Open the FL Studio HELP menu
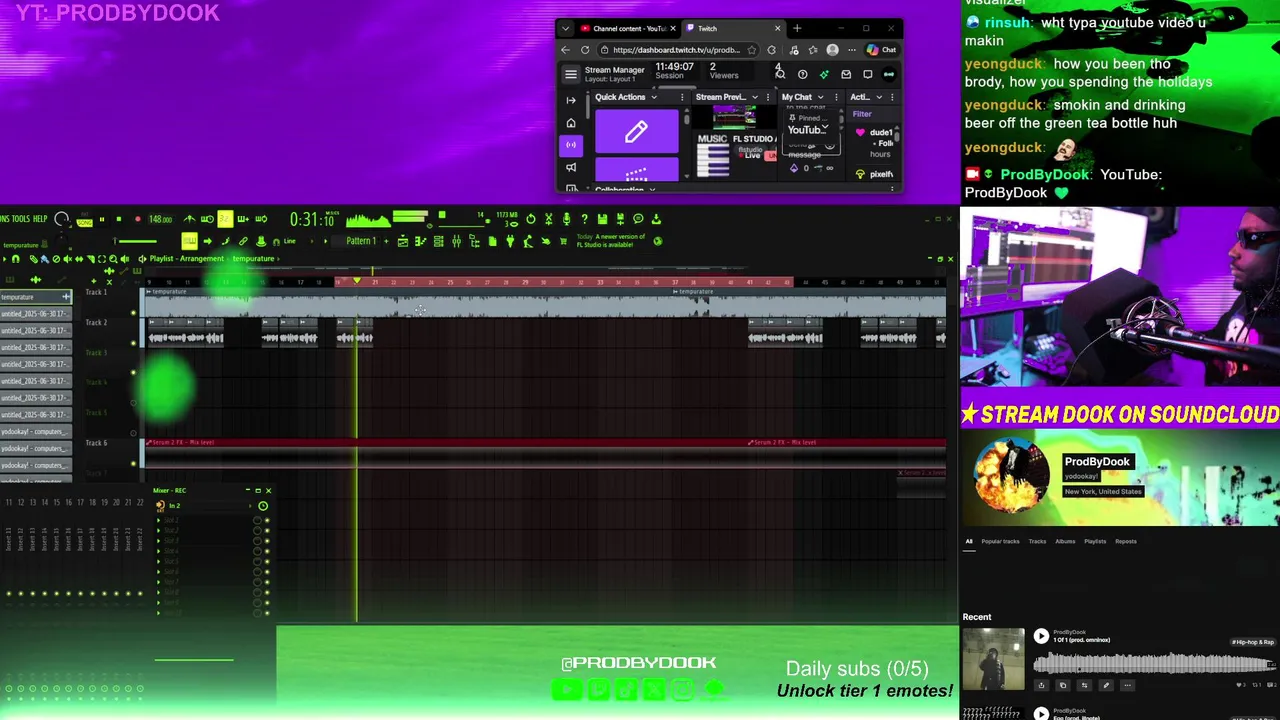Screen dimensions: 1280x720 pos(40,219)
